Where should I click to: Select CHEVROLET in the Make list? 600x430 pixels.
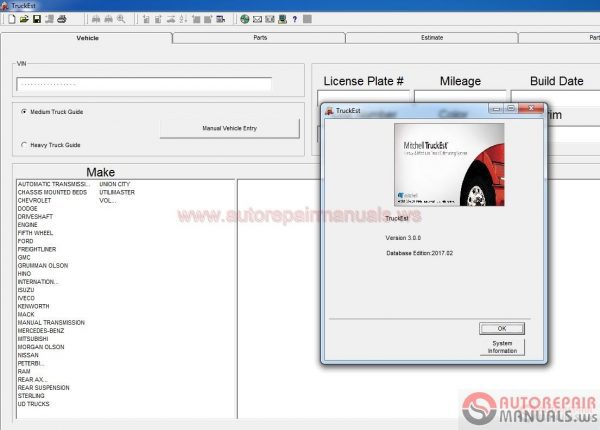coord(34,200)
